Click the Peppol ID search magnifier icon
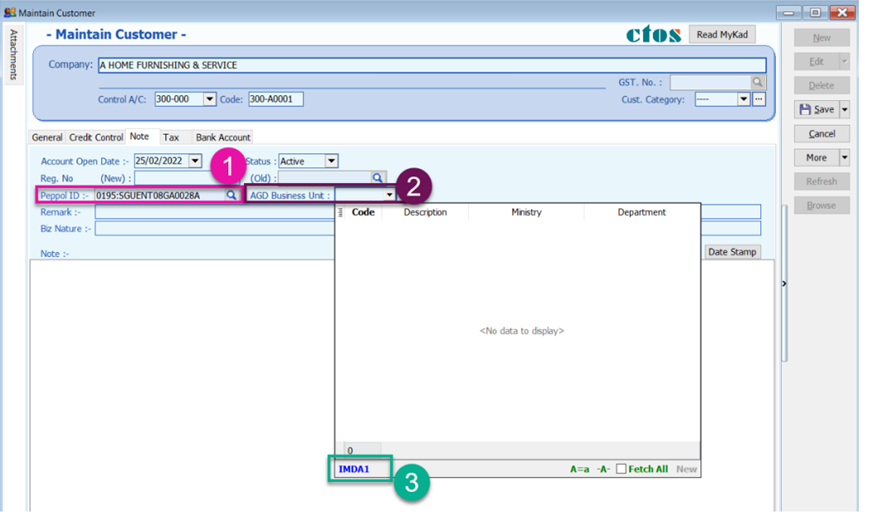The image size is (872, 523). (x=231, y=195)
